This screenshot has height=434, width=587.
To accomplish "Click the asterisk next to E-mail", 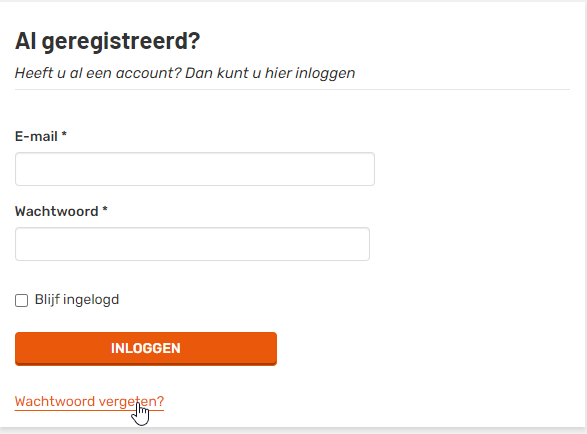I will 64,134.
